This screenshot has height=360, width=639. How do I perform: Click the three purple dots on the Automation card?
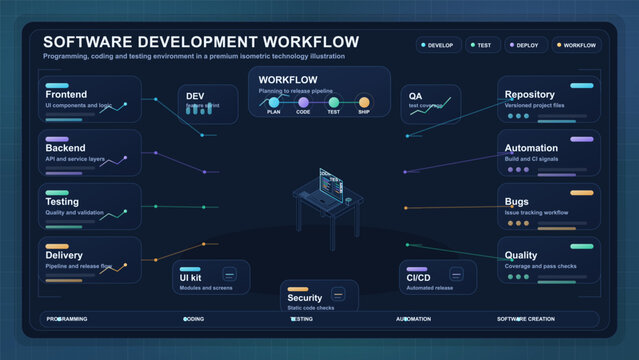point(518,170)
